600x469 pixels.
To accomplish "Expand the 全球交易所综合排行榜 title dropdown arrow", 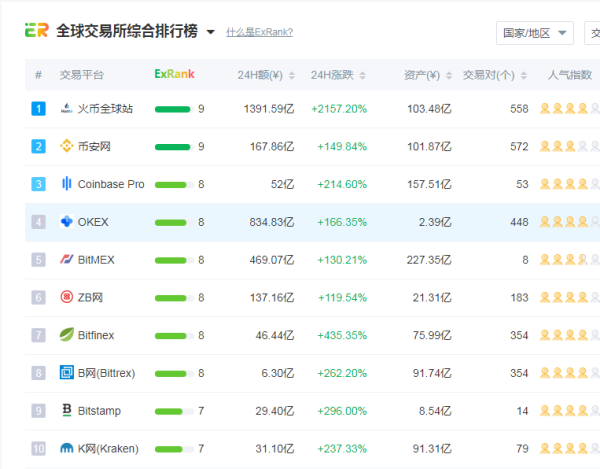I will coord(210,32).
